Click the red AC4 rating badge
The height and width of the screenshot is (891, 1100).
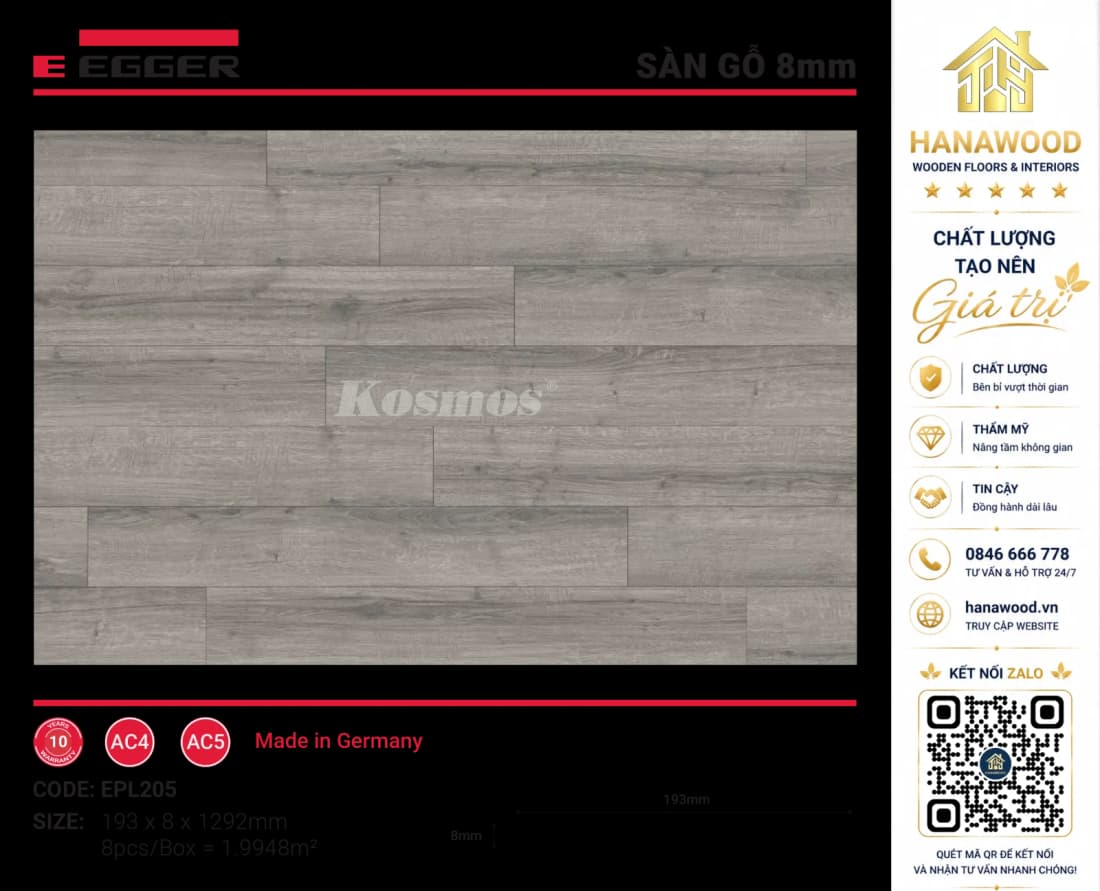(x=130, y=742)
